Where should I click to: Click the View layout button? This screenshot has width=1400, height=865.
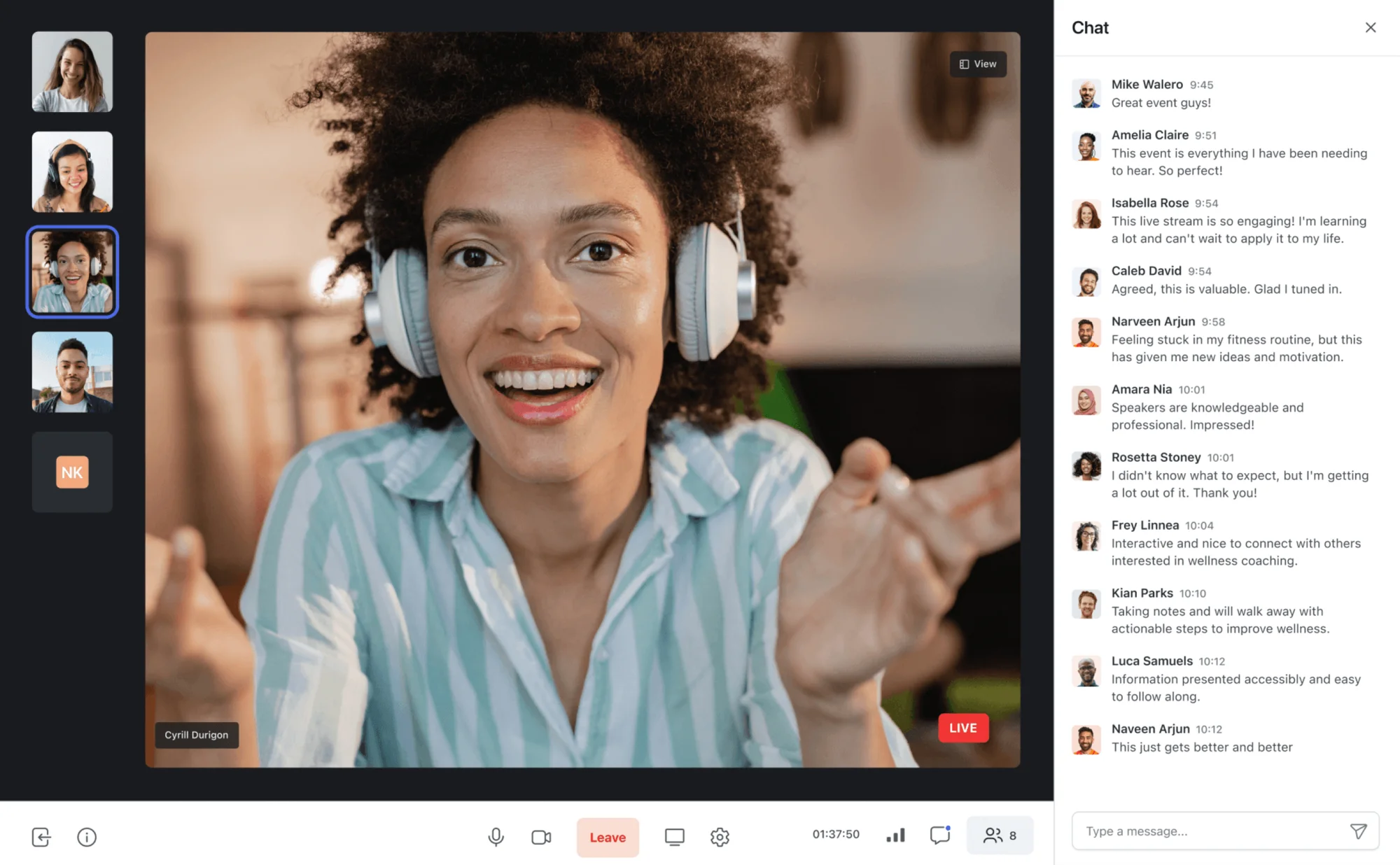[978, 64]
